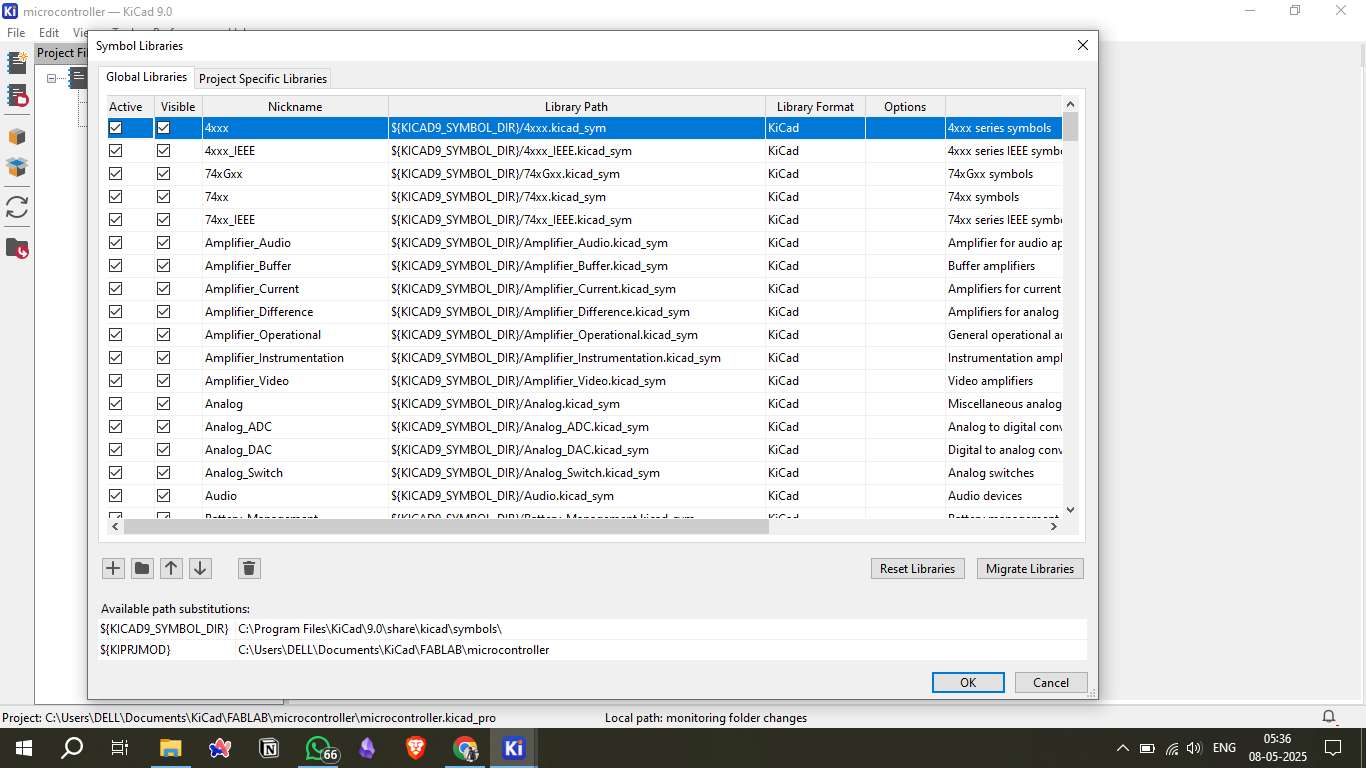Select the Amplifier_Difference nickname cell
The width and height of the screenshot is (1366, 768).
coord(295,312)
